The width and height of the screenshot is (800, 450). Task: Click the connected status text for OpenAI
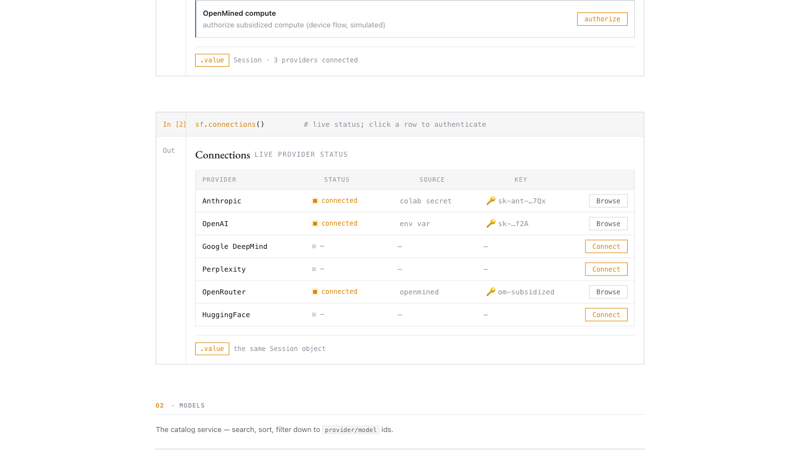(339, 223)
